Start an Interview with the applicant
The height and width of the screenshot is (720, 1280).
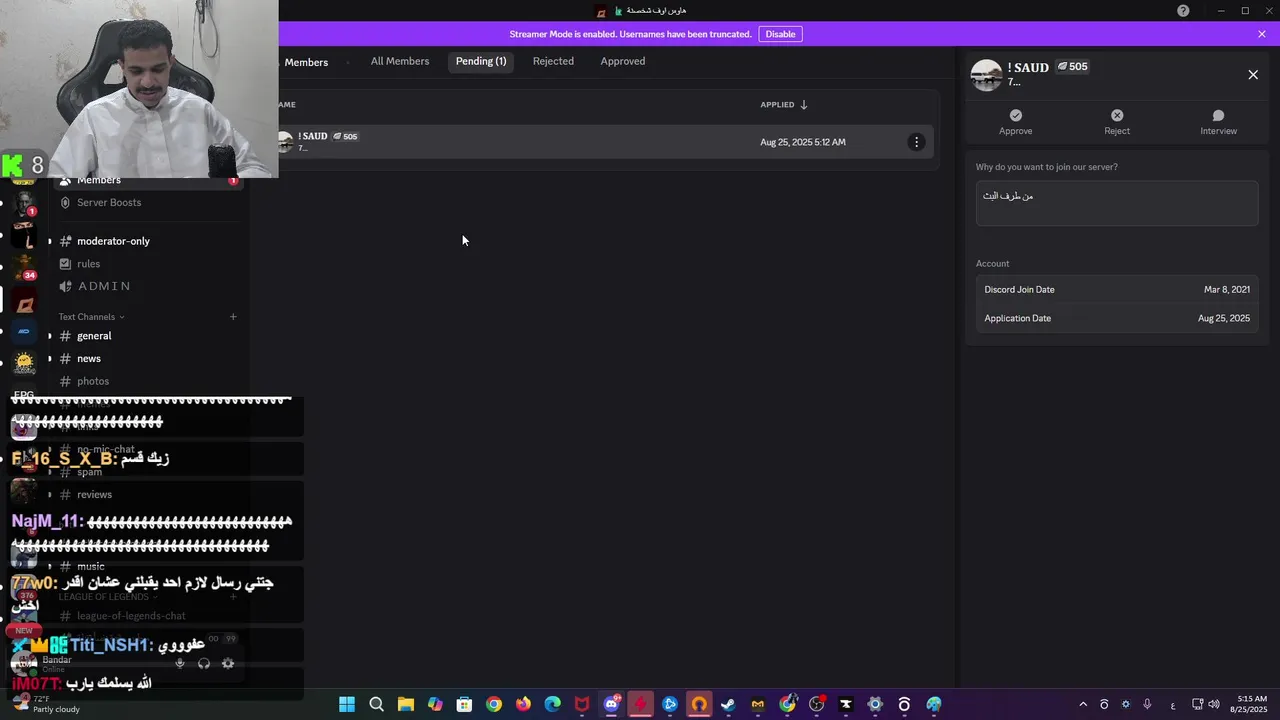(x=1218, y=122)
